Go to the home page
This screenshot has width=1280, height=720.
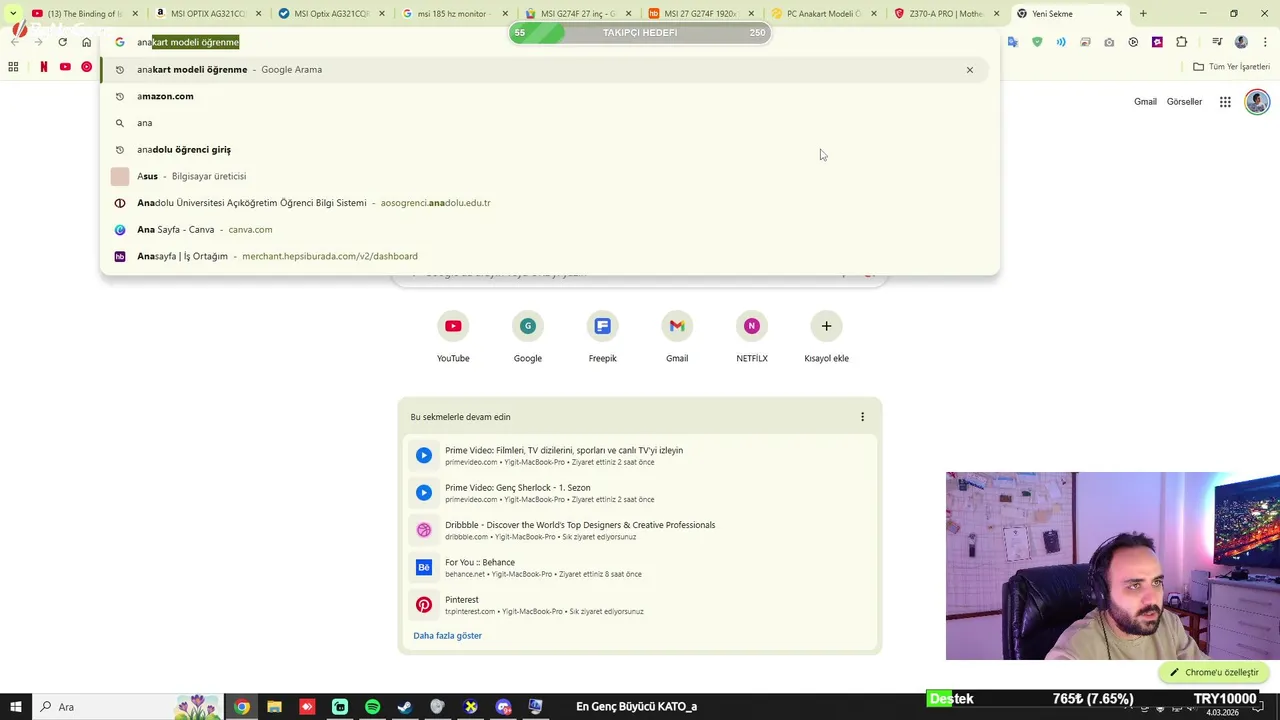click(x=86, y=42)
